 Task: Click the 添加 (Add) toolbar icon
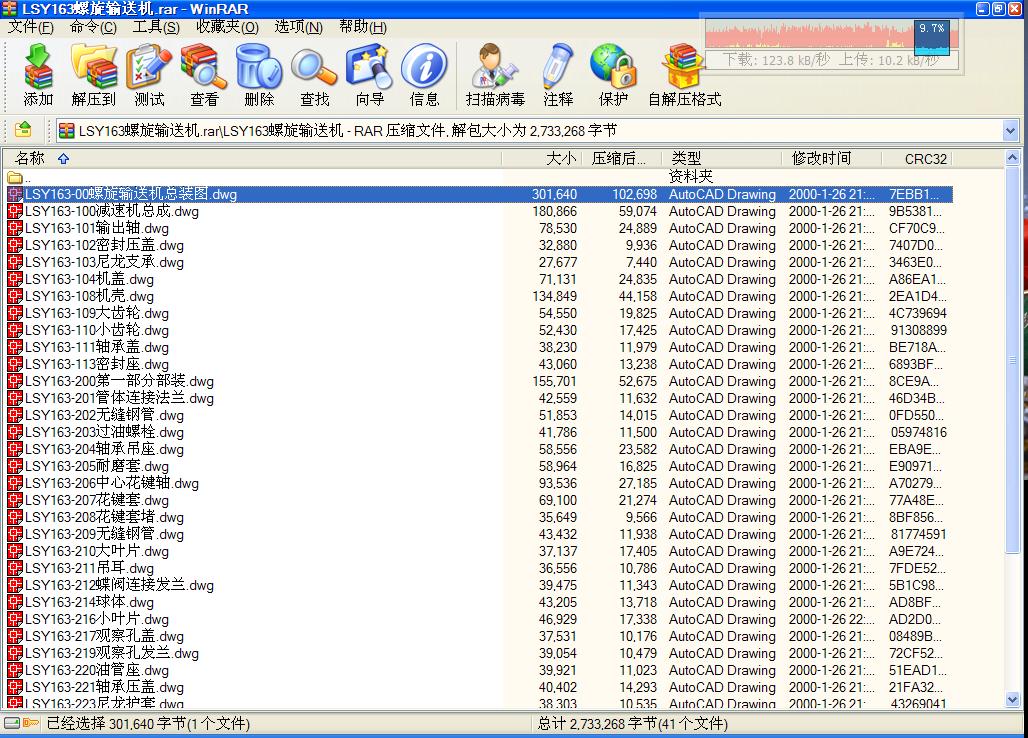click(x=38, y=67)
